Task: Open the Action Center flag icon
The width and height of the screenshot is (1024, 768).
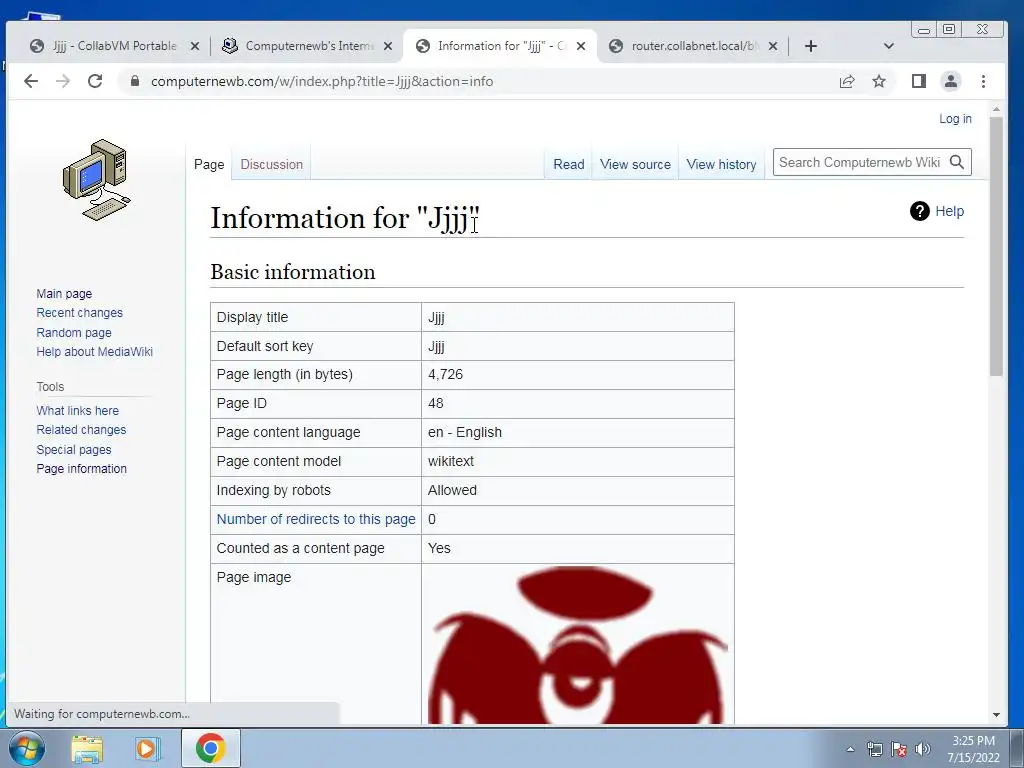Action: (899, 749)
